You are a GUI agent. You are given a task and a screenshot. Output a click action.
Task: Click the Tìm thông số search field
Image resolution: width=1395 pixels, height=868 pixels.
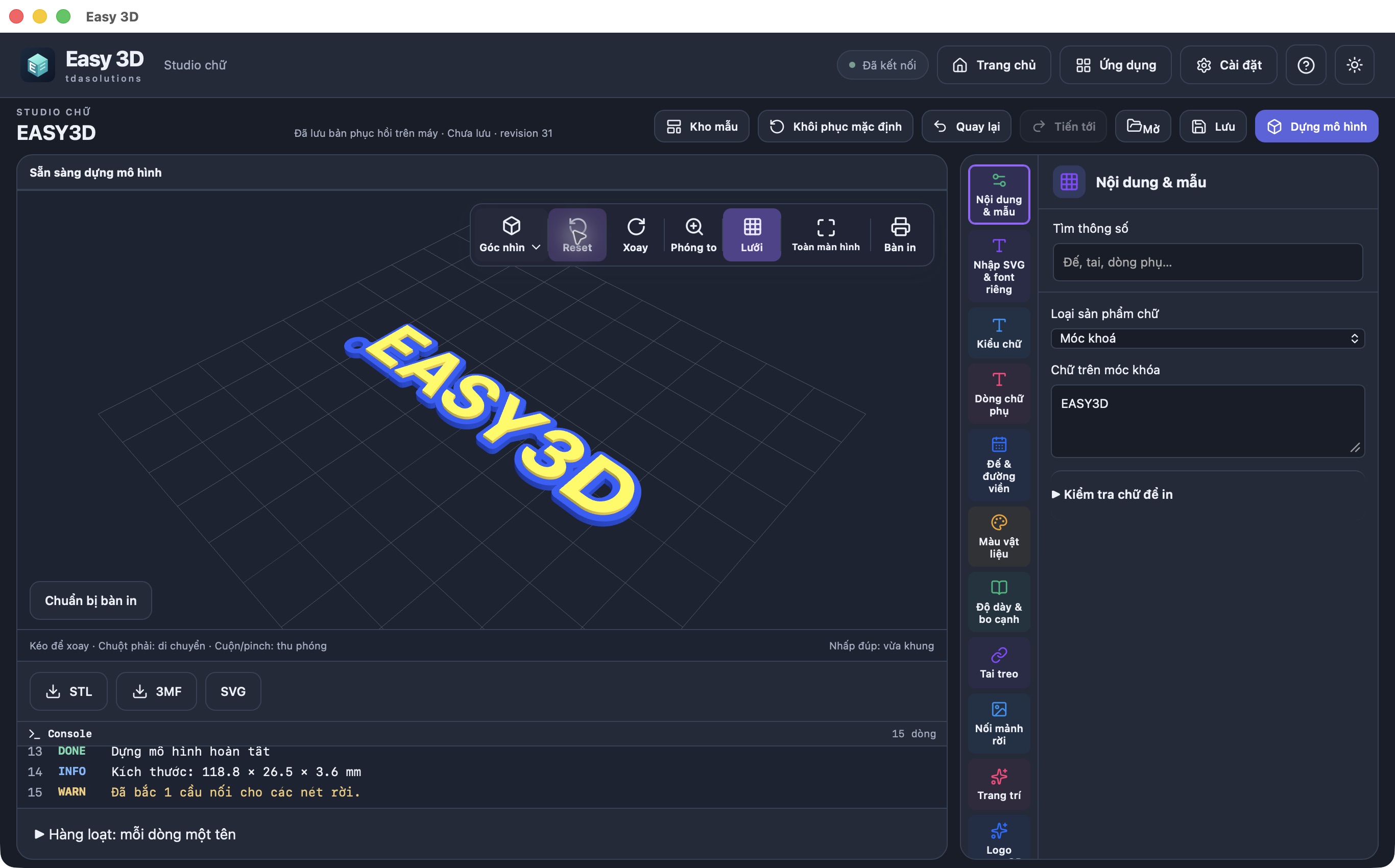(1207, 262)
